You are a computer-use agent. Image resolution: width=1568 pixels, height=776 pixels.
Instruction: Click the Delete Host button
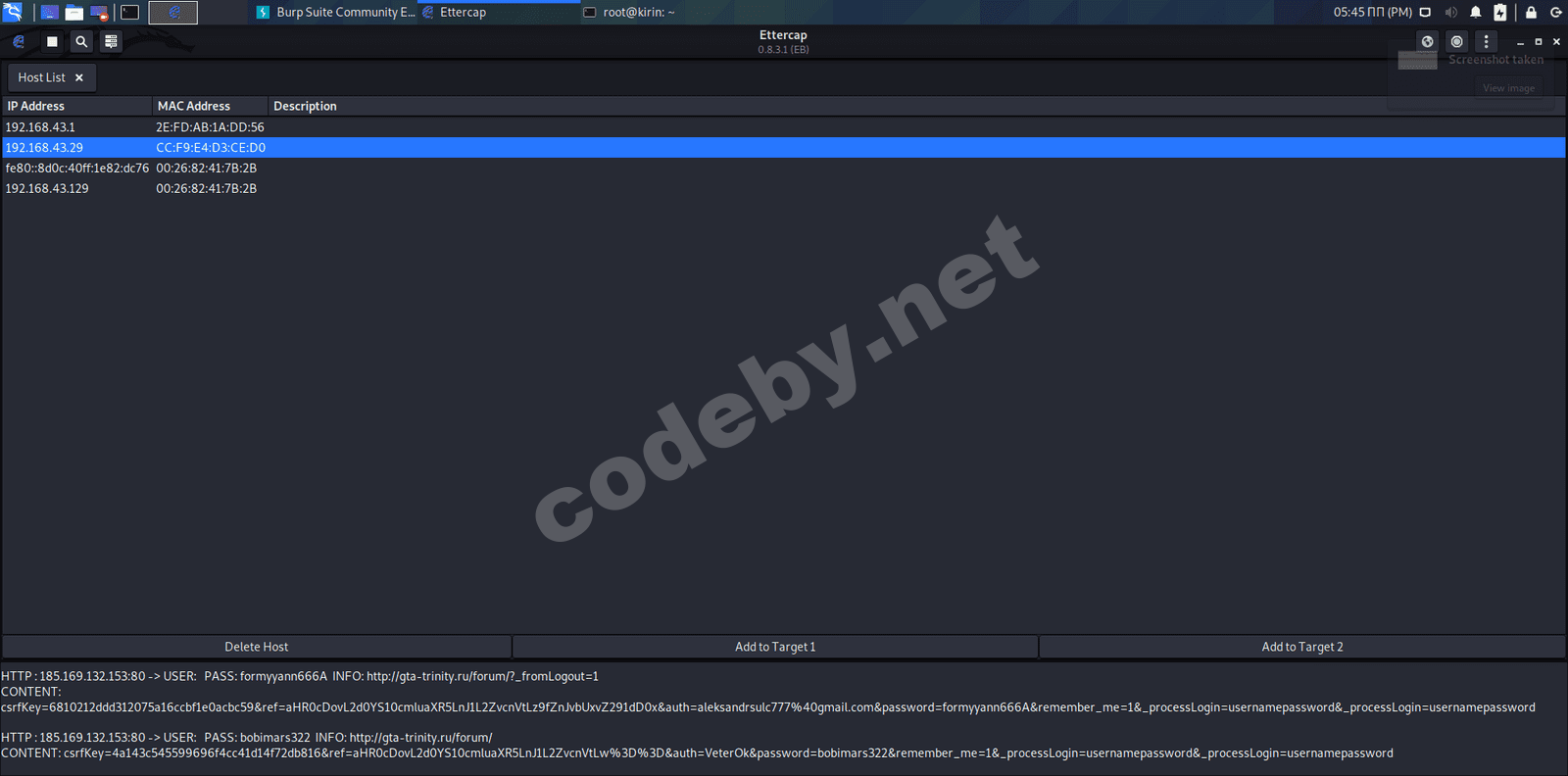coord(257,647)
